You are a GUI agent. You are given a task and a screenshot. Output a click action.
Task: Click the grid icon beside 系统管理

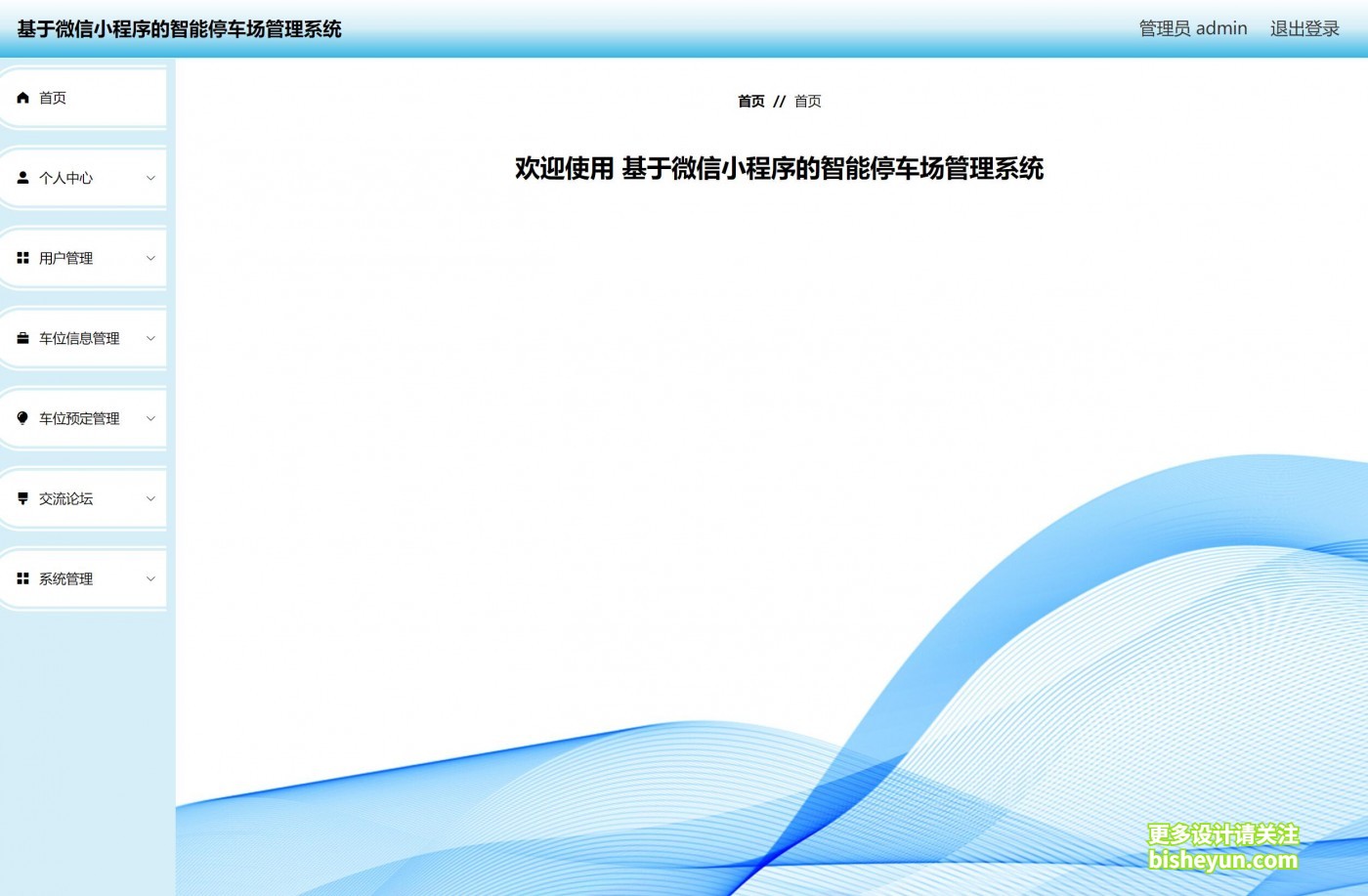23,578
